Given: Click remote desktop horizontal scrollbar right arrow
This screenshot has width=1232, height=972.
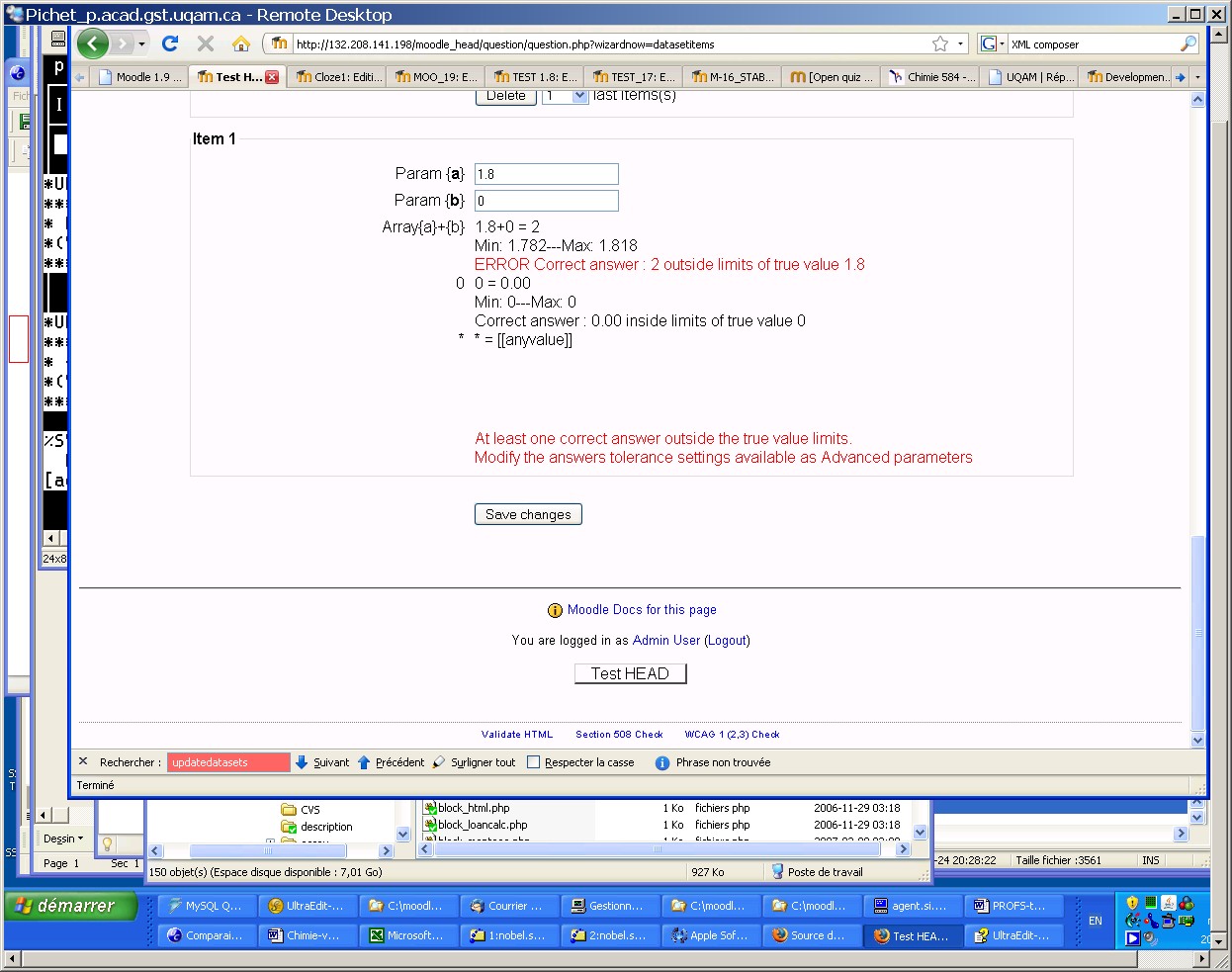Looking at the screenshot, I should click(x=1202, y=958).
